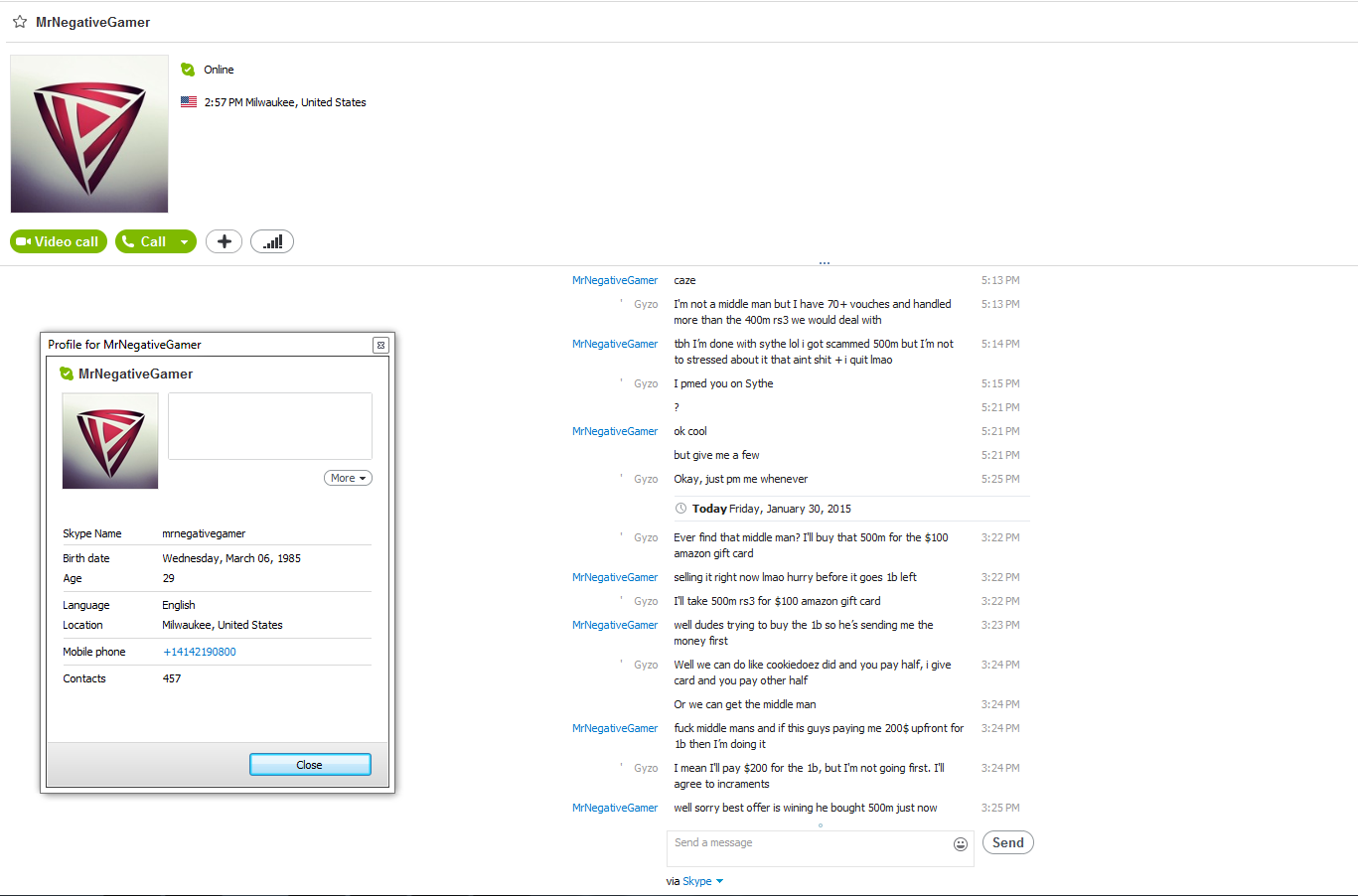The image size is (1358, 896).
Task: Star MrNegativeGamer as a favorite contact
Action: [20, 22]
